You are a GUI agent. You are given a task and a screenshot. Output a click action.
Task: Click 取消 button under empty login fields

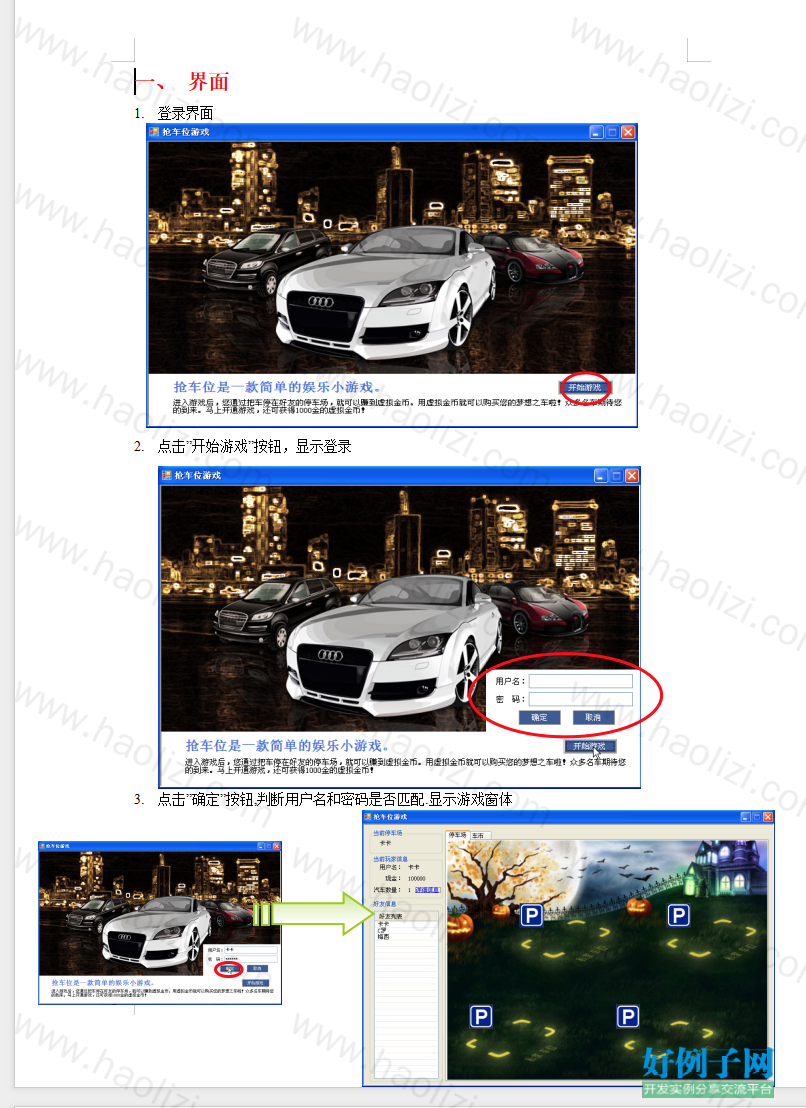(593, 717)
